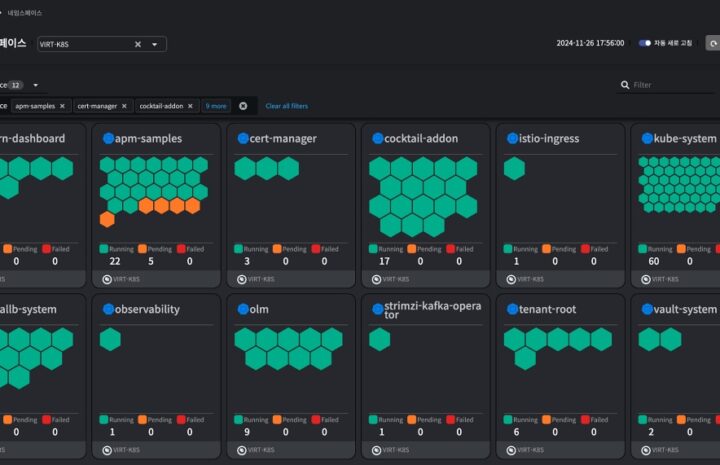Open the tenant-root namespace card title
The height and width of the screenshot is (465, 720).
coord(547,309)
